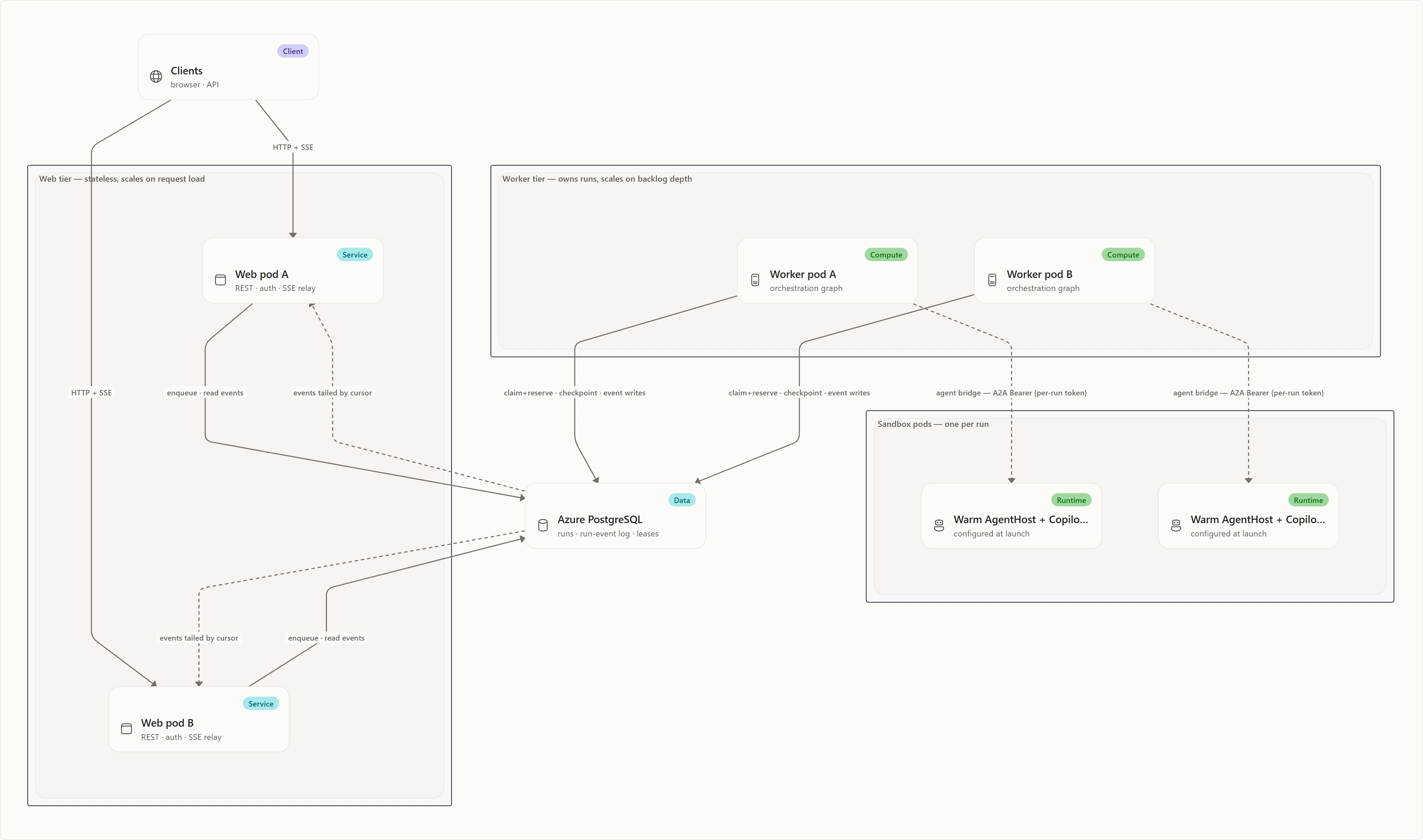Click 'orchestration graph' under Worker pod B
Screen dimensions: 1423x840
click(1042, 288)
